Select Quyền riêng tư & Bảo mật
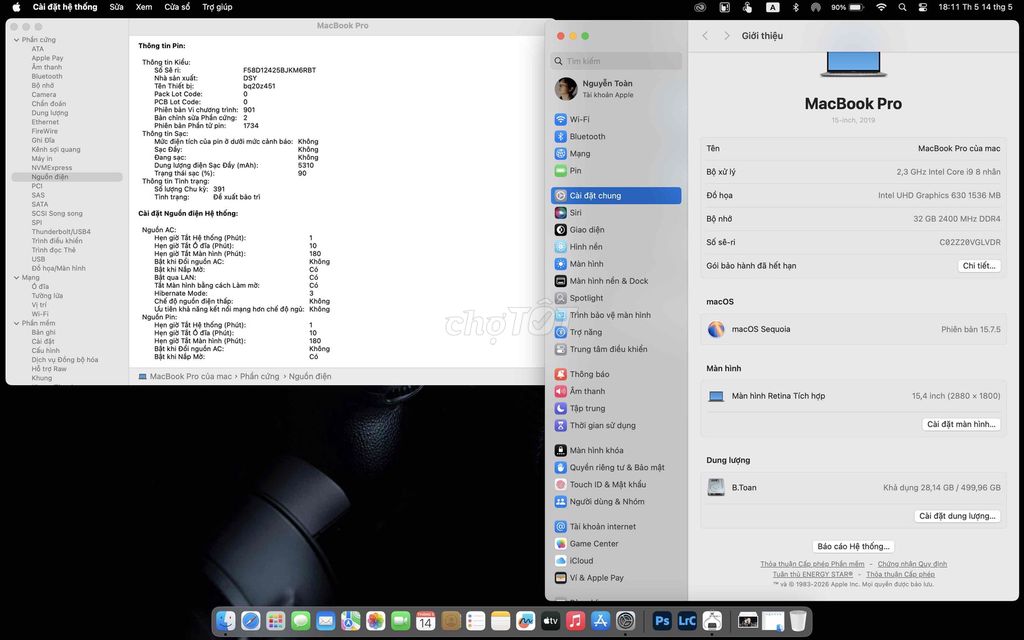This screenshot has height=640, width=1024. coord(616,468)
